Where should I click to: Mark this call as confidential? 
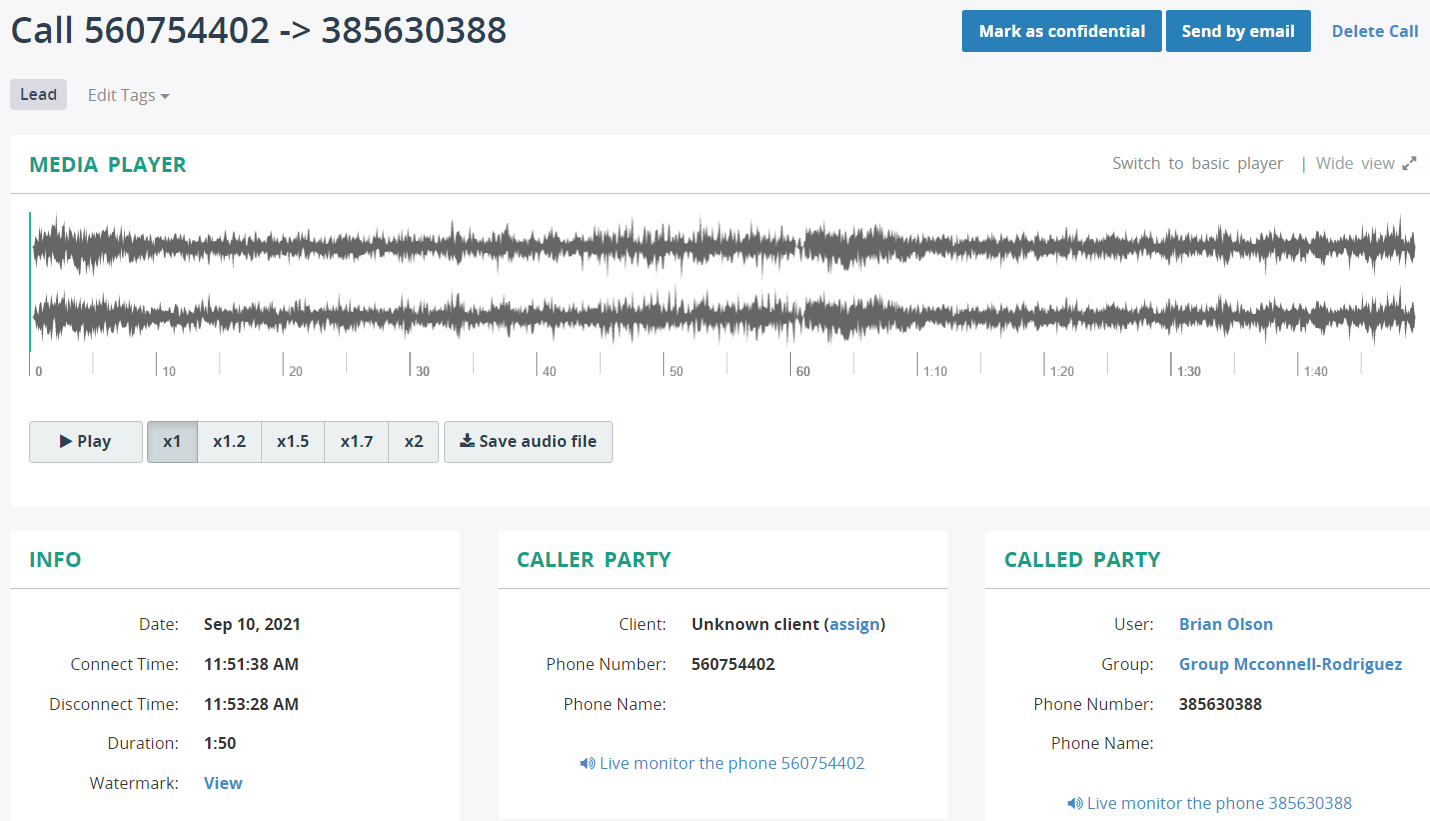pyautogui.click(x=1061, y=30)
